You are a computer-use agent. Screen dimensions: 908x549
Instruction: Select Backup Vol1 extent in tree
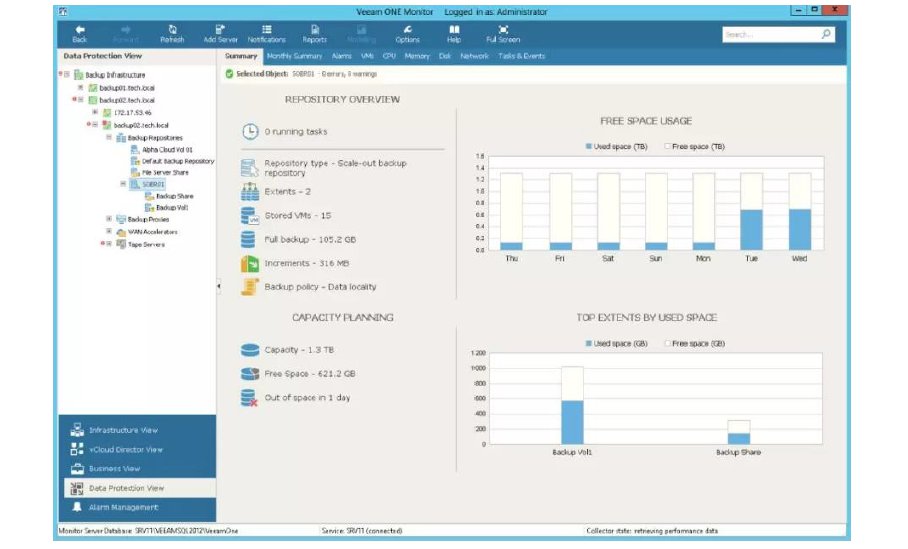[x=172, y=207]
